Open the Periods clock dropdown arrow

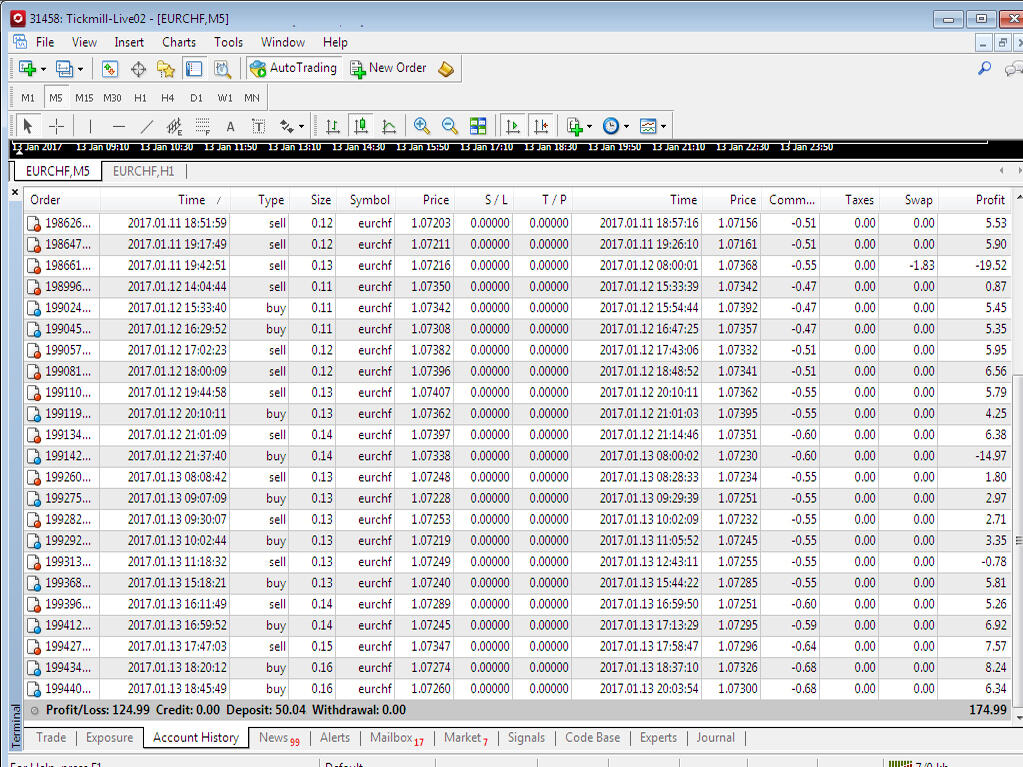pyautogui.click(x=626, y=127)
